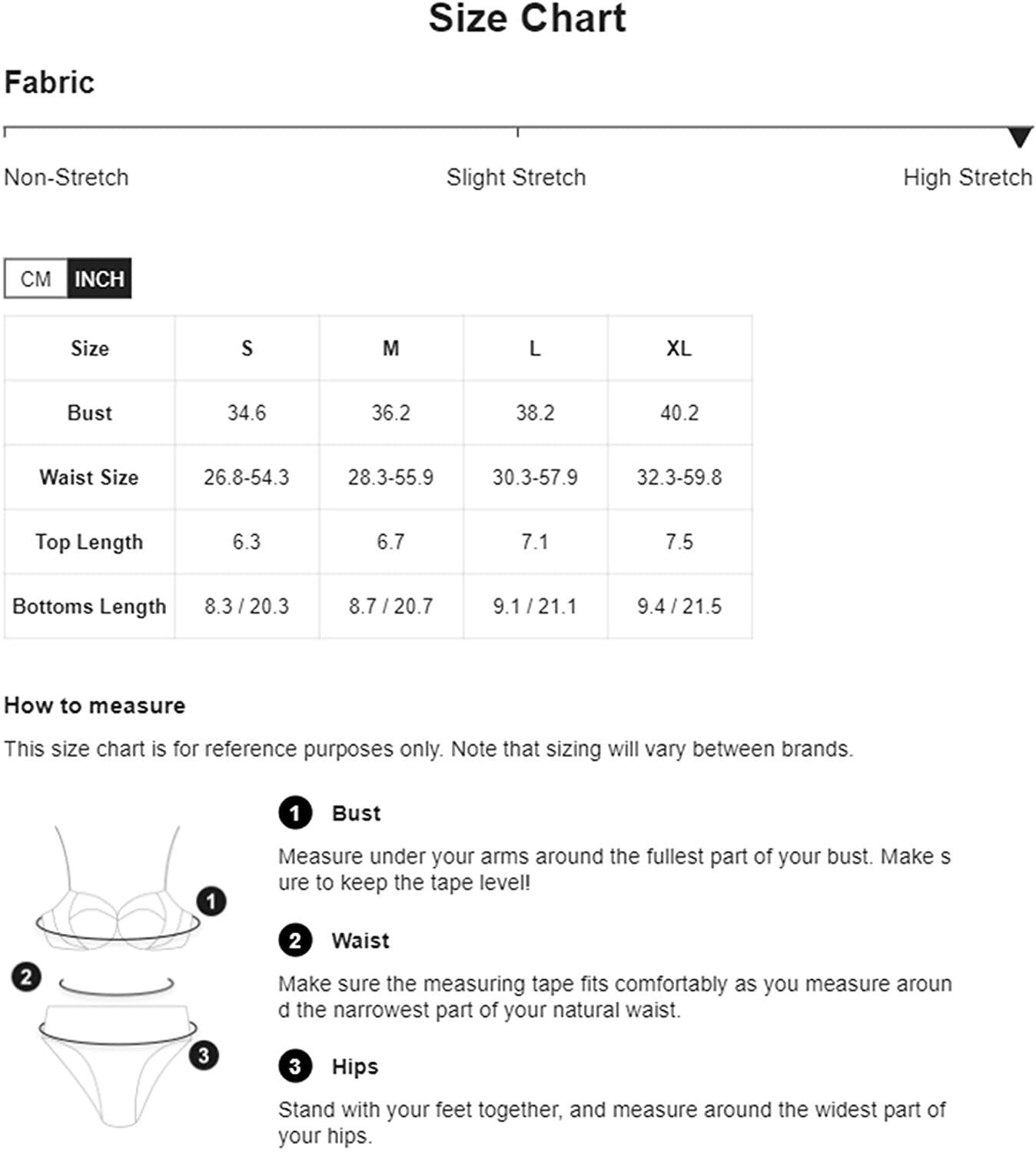Click marker 2 beside the waist line drawing
The height and width of the screenshot is (1153, 1036).
[26, 977]
